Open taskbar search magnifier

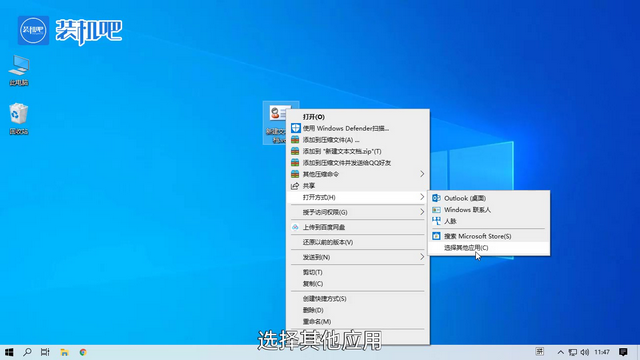(x=27, y=352)
